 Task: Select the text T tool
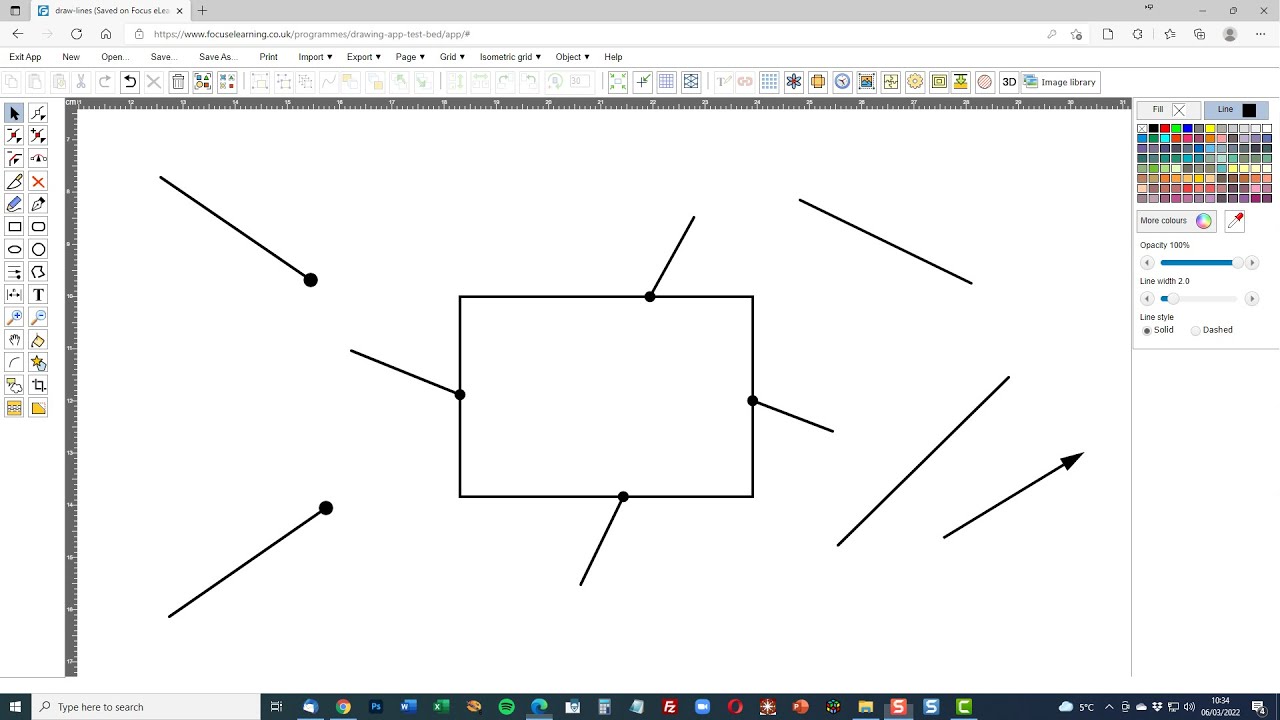point(38,295)
